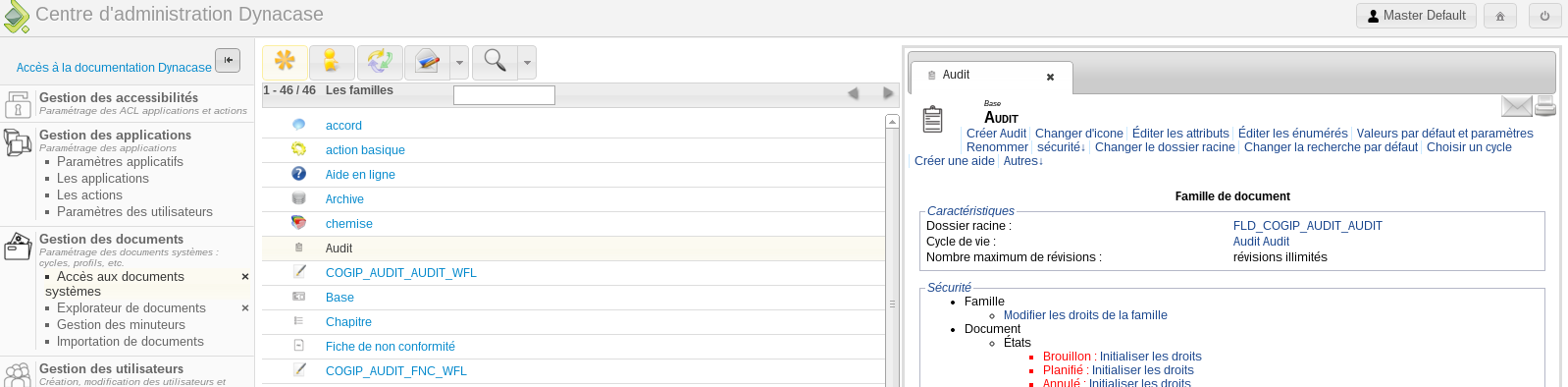Click the Dynacase logo icon
Image resolution: width=1568 pixels, height=387 pixels.
[x=16, y=17]
